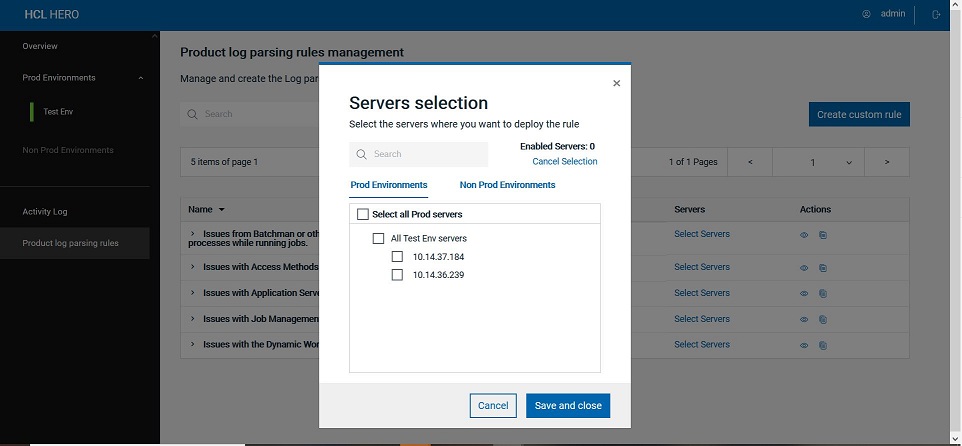962x446 pixels.
Task: Close the Servers selection dialog with X
Action: [616, 84]
